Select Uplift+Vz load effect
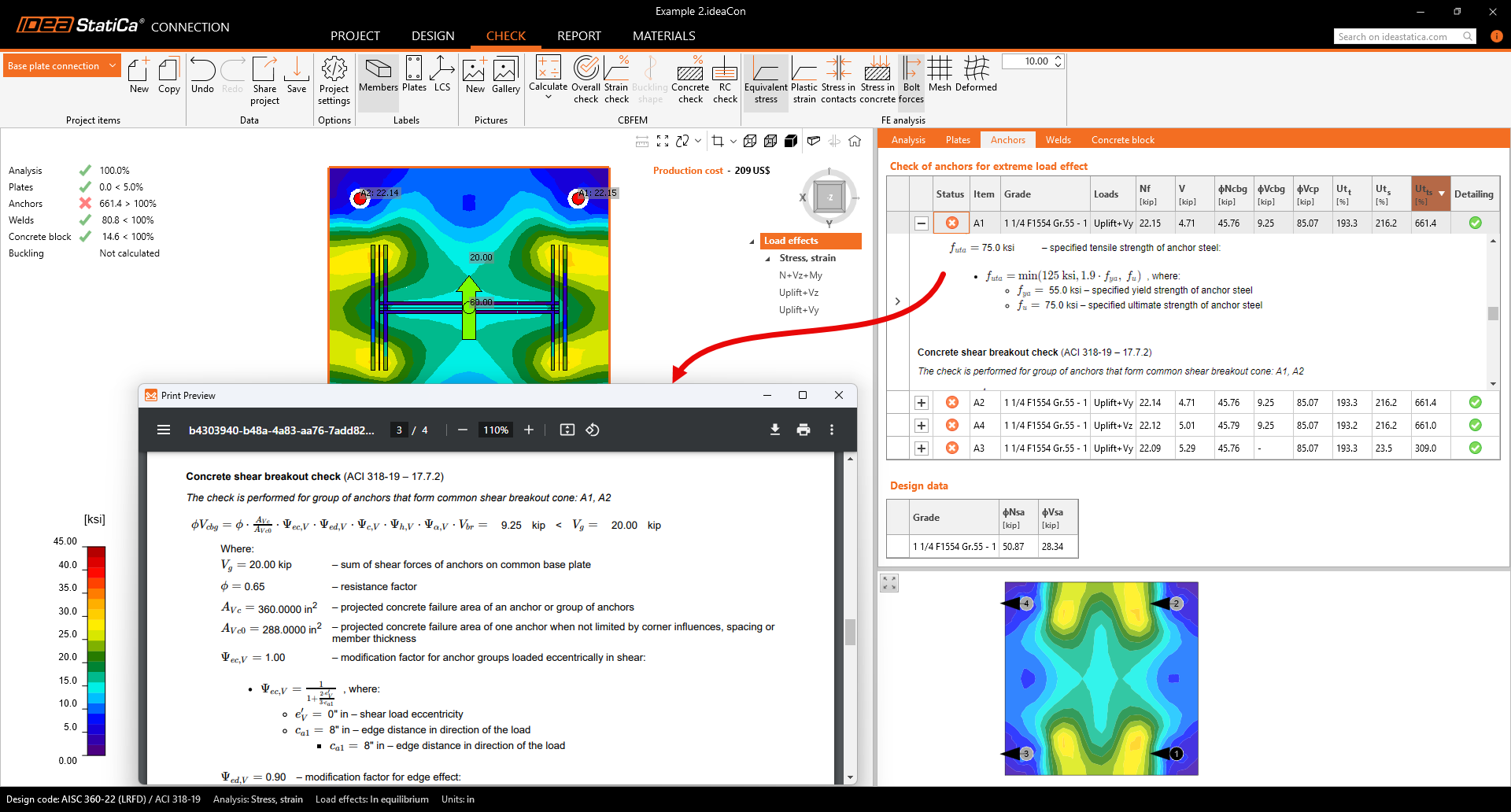 coord(799,293)
